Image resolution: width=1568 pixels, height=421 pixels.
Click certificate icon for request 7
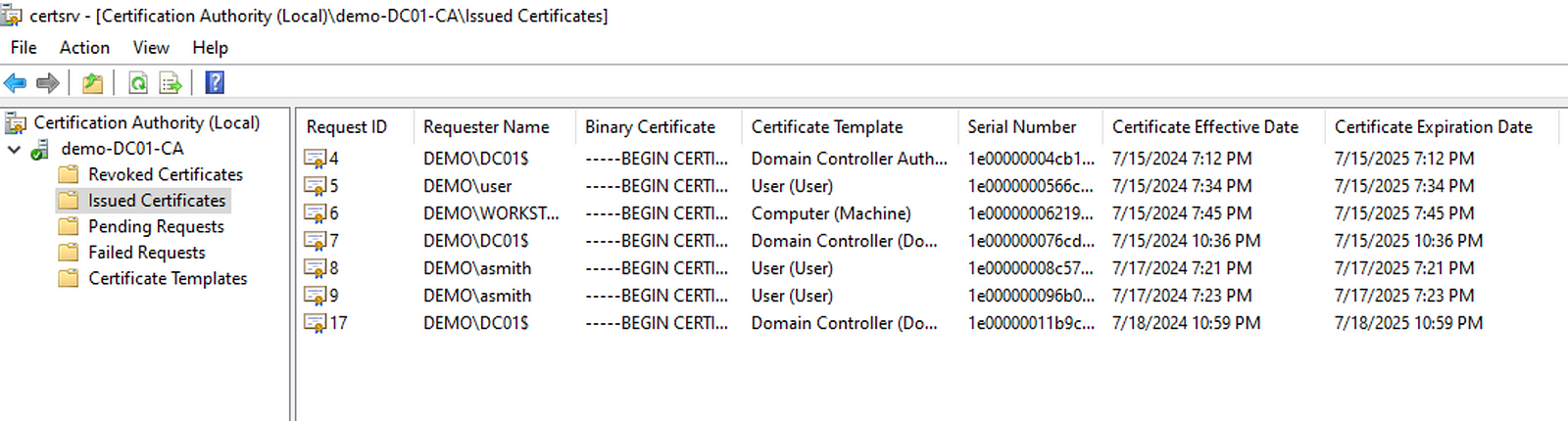click(316, 241)
